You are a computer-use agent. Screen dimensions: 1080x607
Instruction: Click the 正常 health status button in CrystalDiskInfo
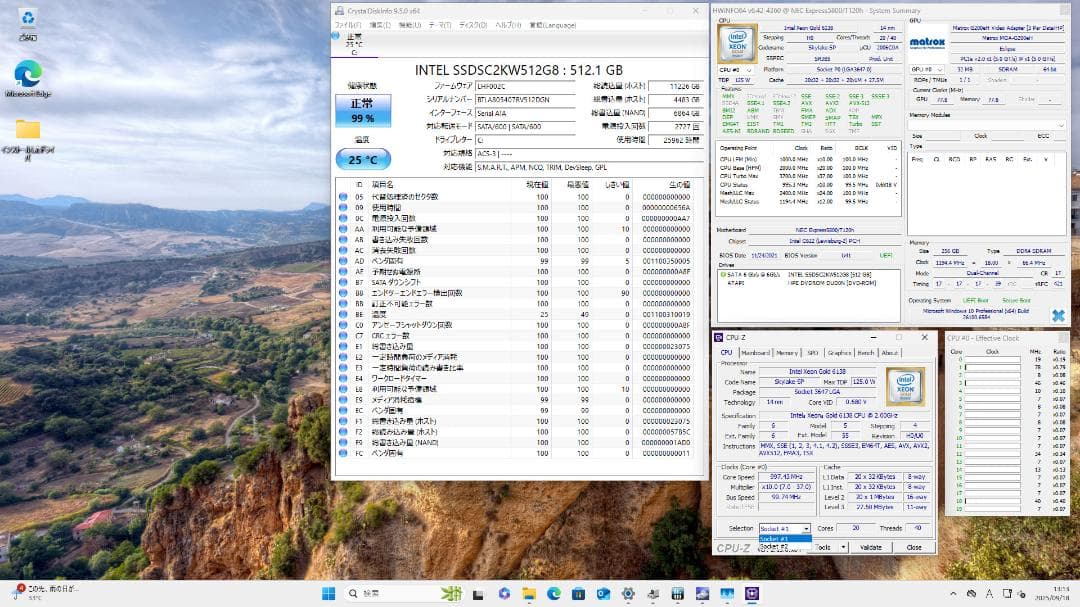click(361, 108)
